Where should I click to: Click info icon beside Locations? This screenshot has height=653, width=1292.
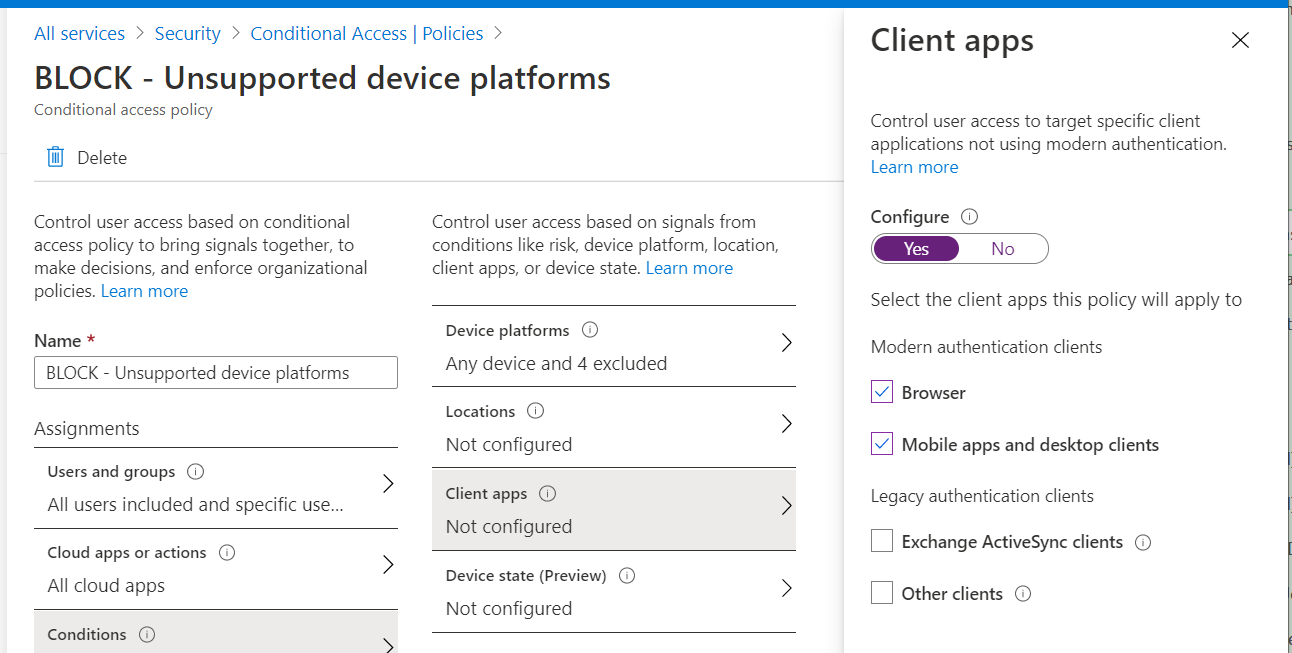tap(535, 411)
